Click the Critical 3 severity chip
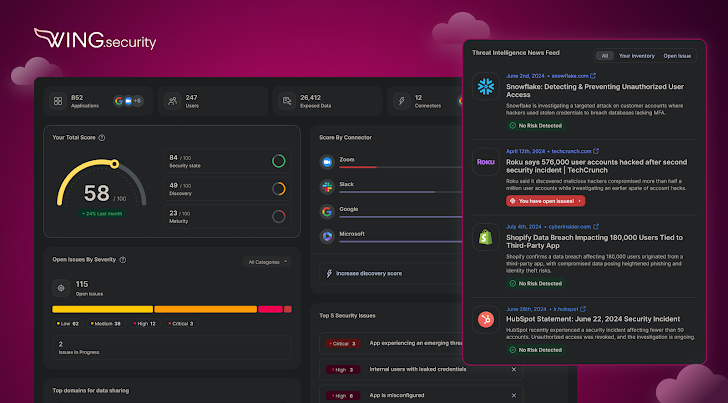Screen dimensions: 728x403 point(181,324)
